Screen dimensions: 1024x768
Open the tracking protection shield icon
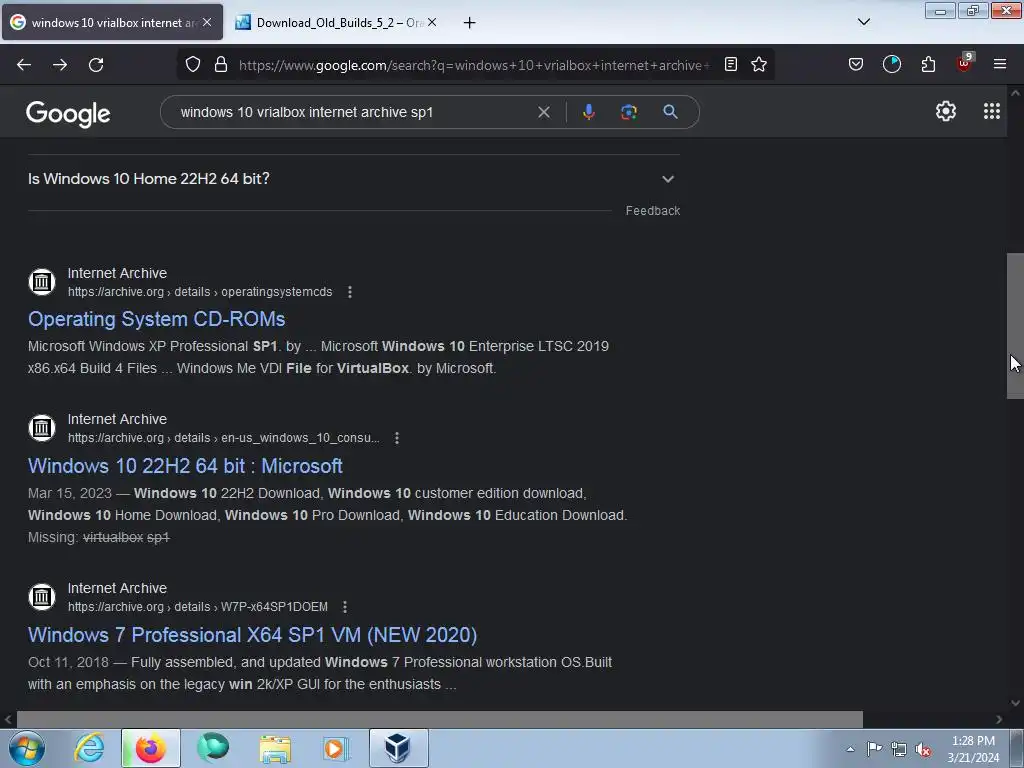[x=193, y=65]
